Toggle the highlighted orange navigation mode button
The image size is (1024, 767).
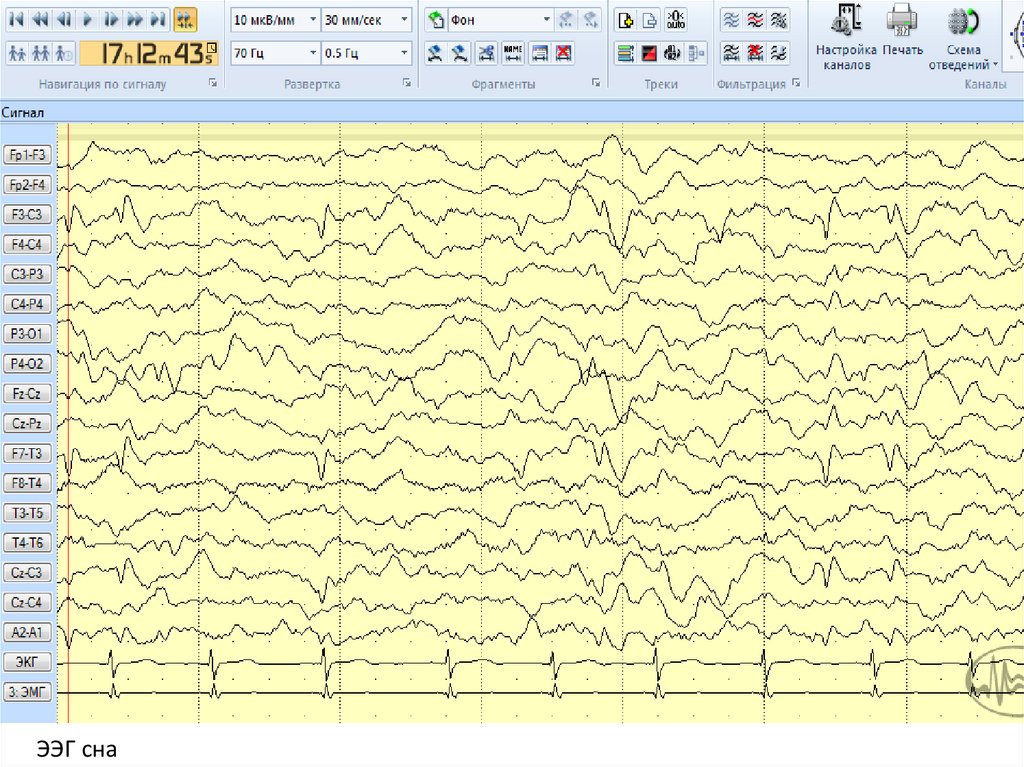[185, 19]
